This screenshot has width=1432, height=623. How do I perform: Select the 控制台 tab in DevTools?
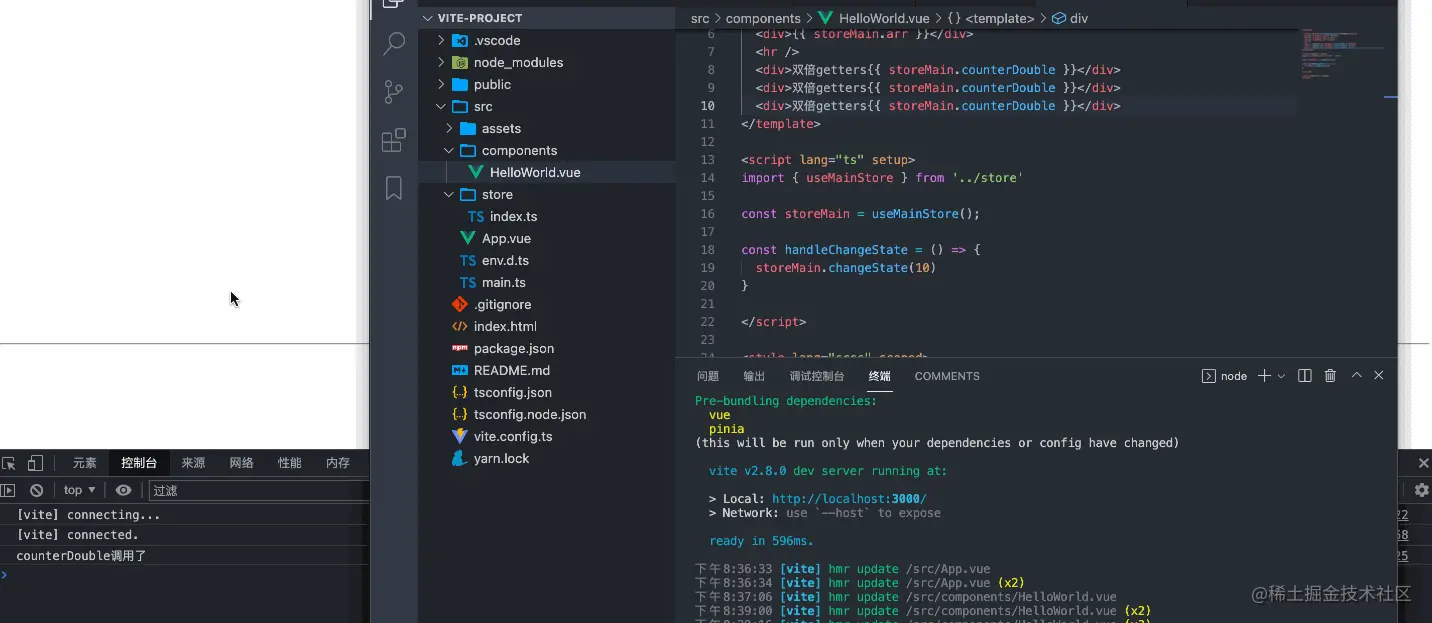coord(139,463)
